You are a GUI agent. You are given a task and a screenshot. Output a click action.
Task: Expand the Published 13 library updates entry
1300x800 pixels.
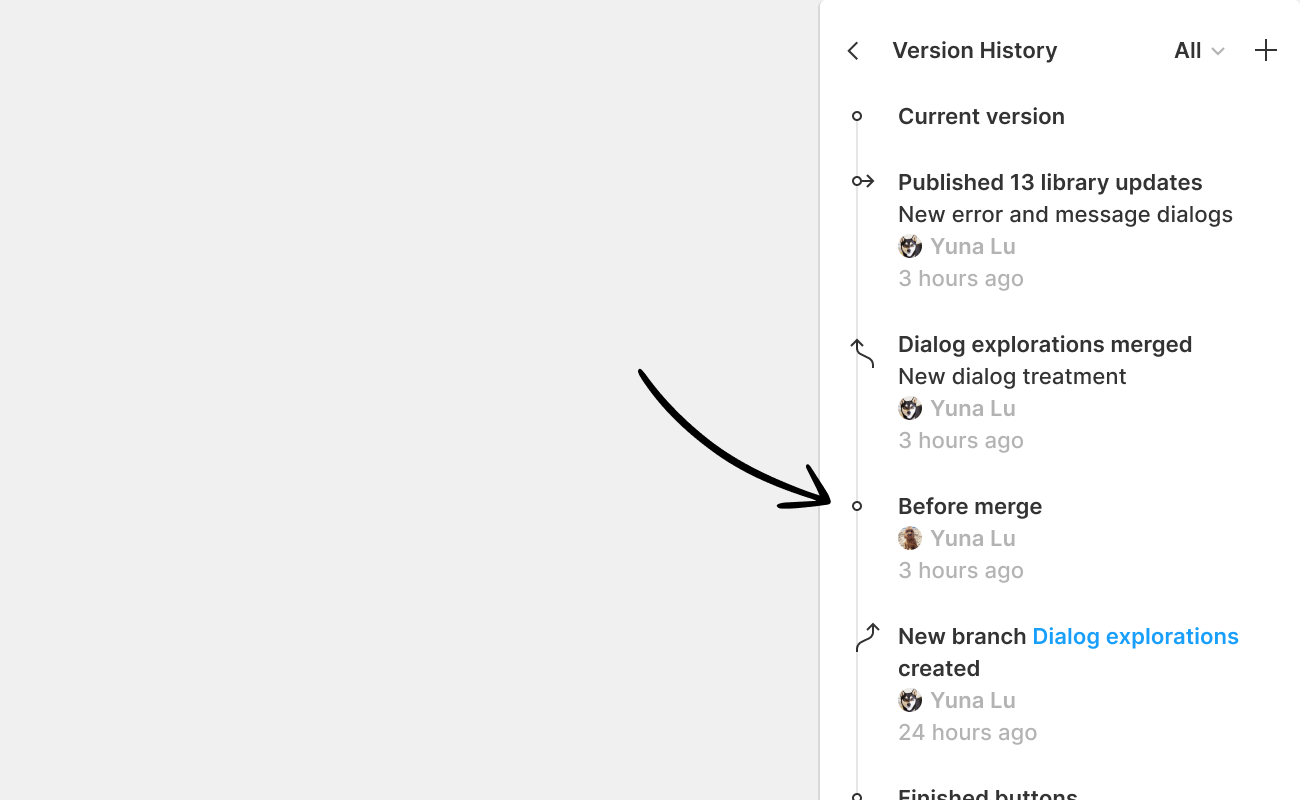point(1050,182)
